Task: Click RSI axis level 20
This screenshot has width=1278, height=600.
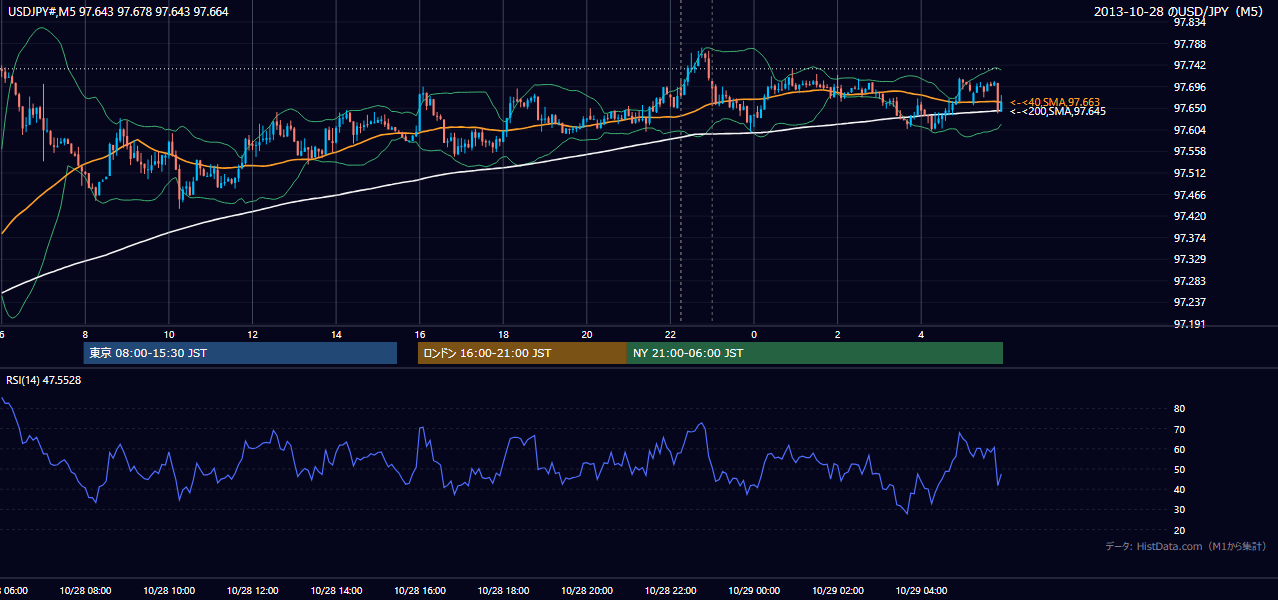Action: pos(1179,530)
